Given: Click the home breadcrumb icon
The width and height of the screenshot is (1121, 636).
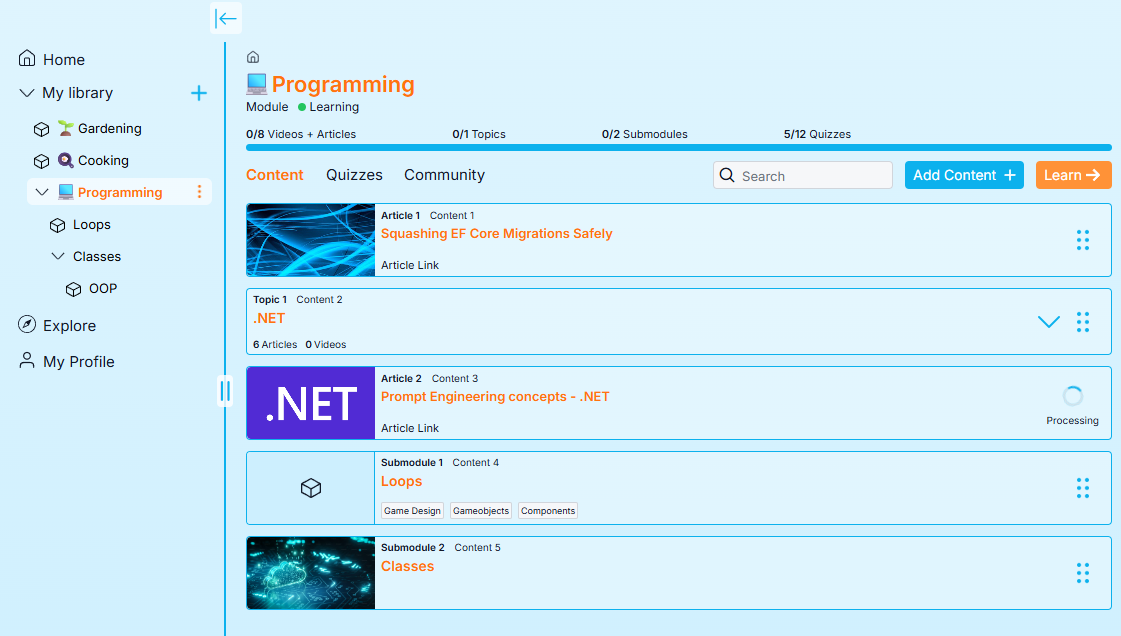Looking at the screenshot, I should click(253, 57).
